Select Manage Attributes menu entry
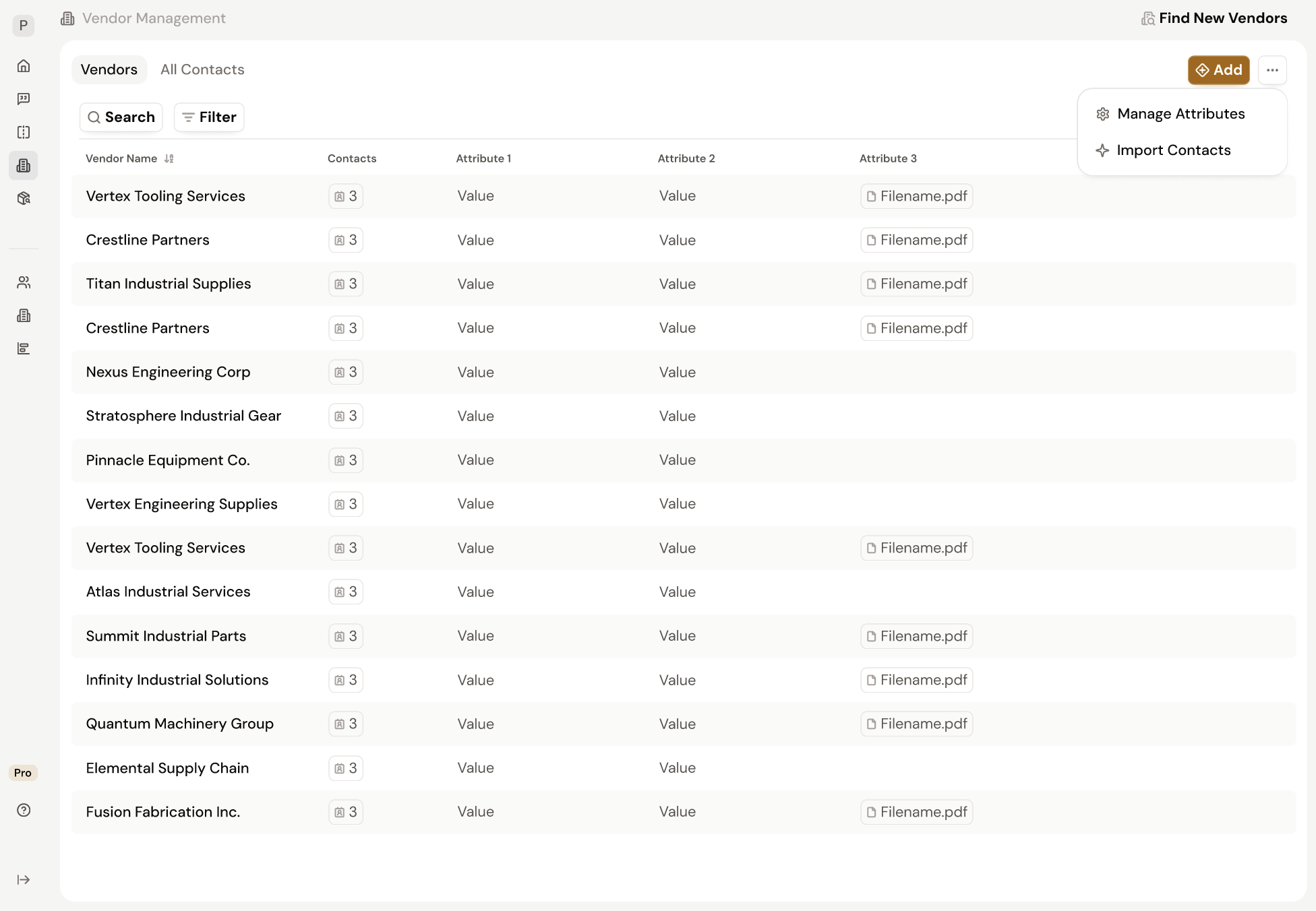The height and width of the screenshot is (911, 1316). [x=1180, y=114]
